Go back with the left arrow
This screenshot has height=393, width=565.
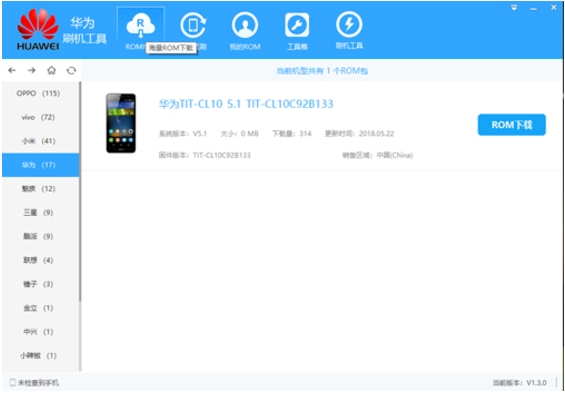pyautogui.click(x=12, y=70)
